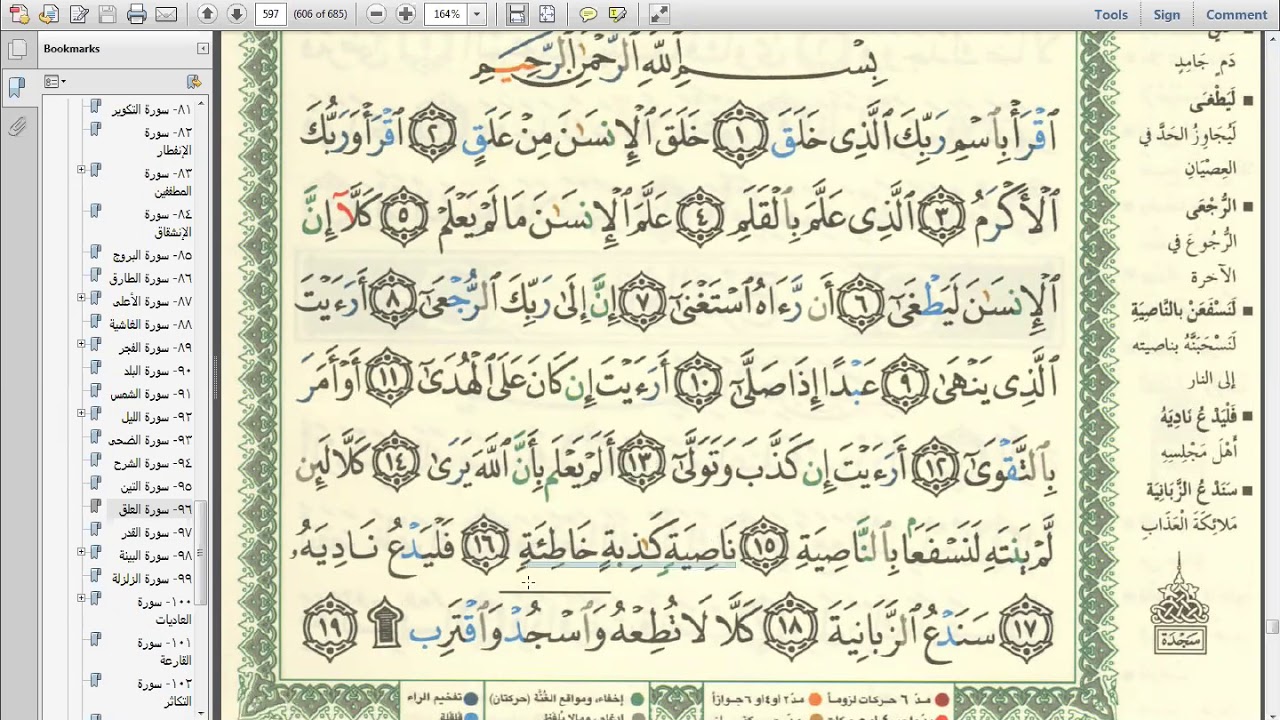1280x720 pixels.
Task: Click the Save floppy disk icon
Action: (x=107, y=14)
